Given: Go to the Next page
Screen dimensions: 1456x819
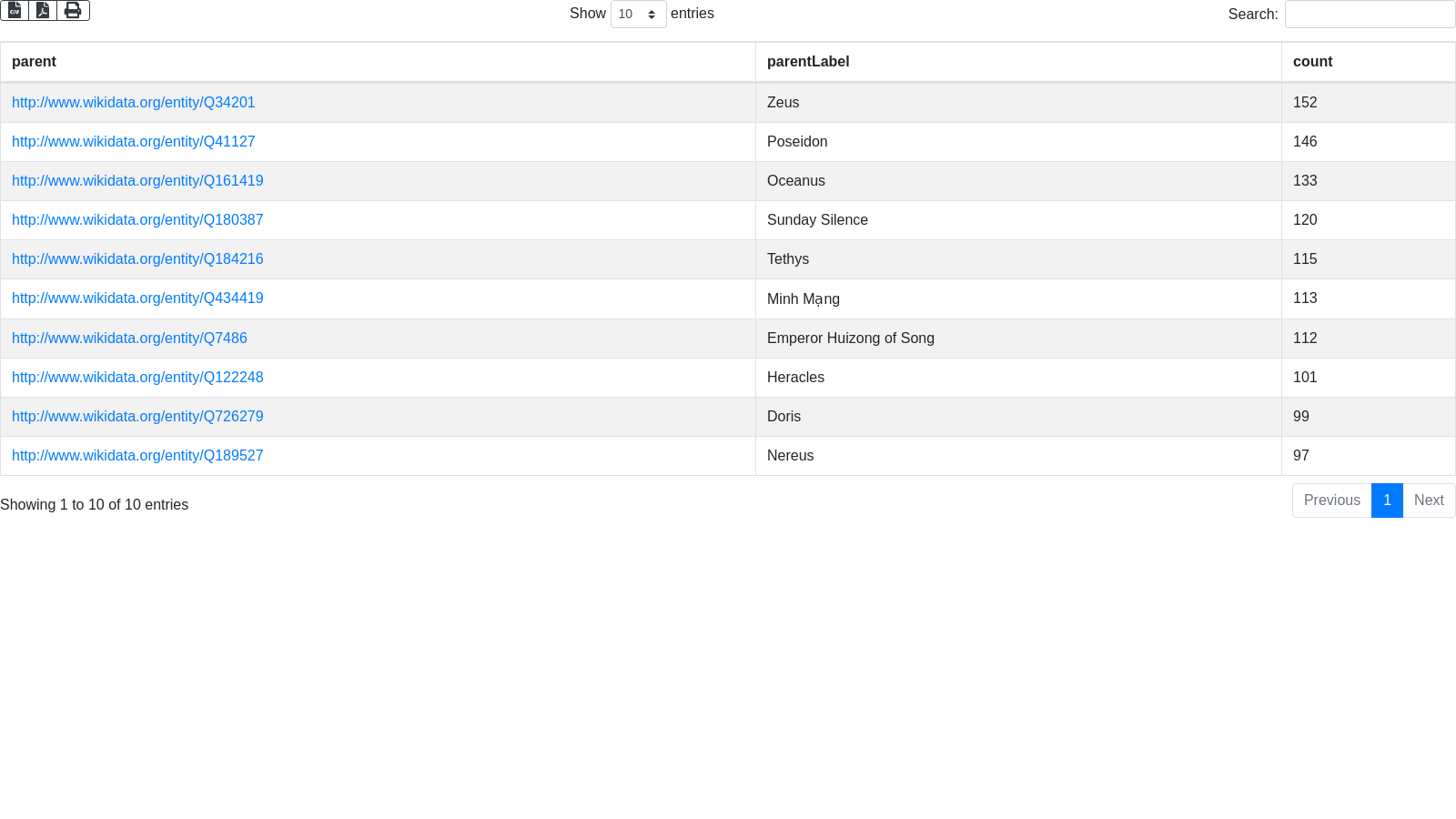Looking at the screenshot, I should point(1429,500).
